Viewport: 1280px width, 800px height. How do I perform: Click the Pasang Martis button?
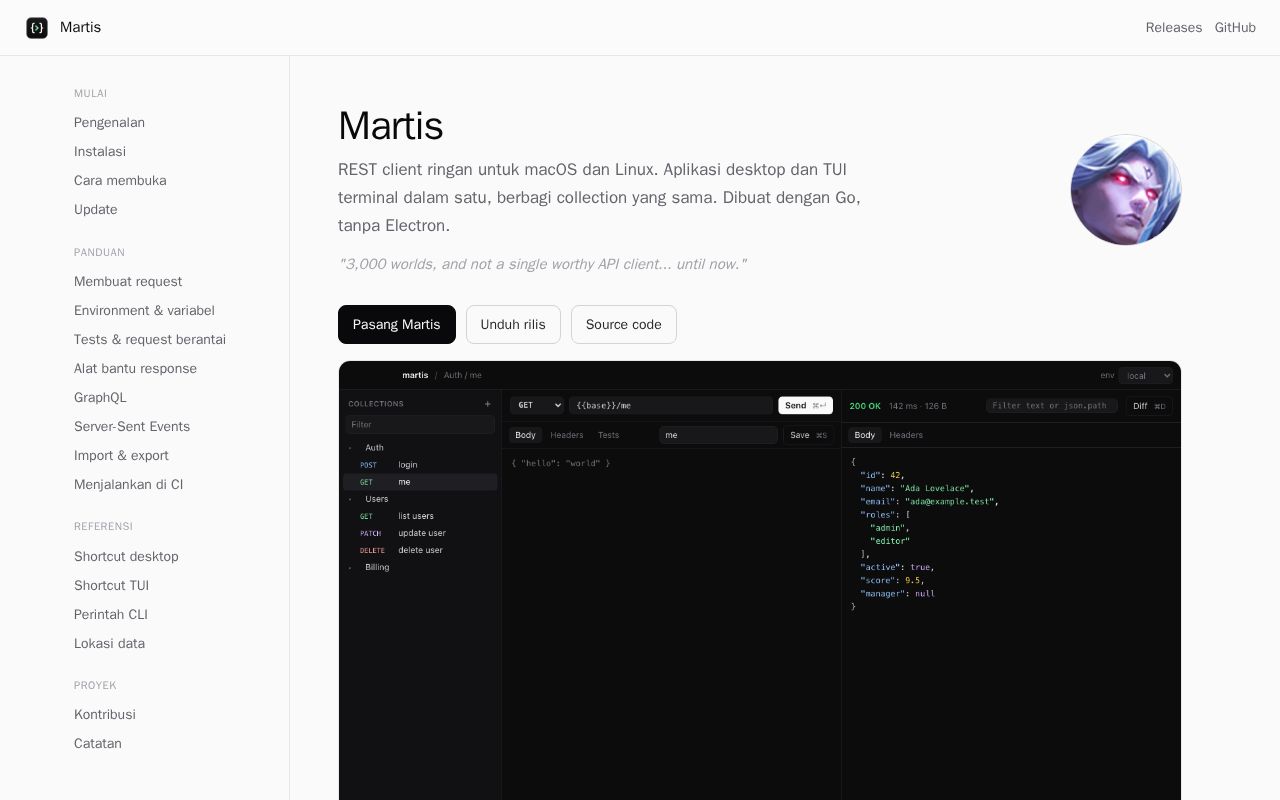tap(397, 325)
